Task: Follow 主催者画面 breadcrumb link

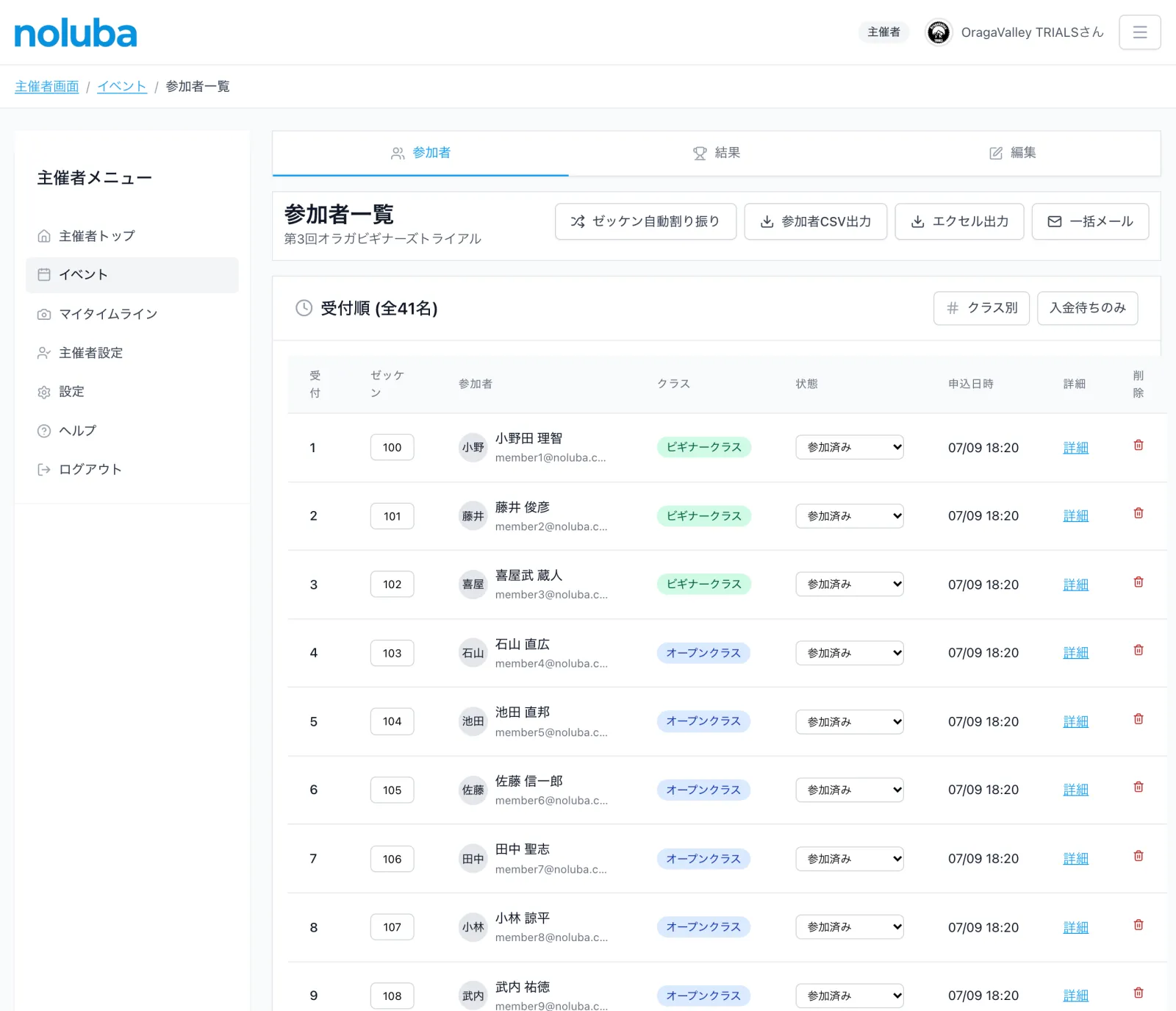Action: (47, 87)
